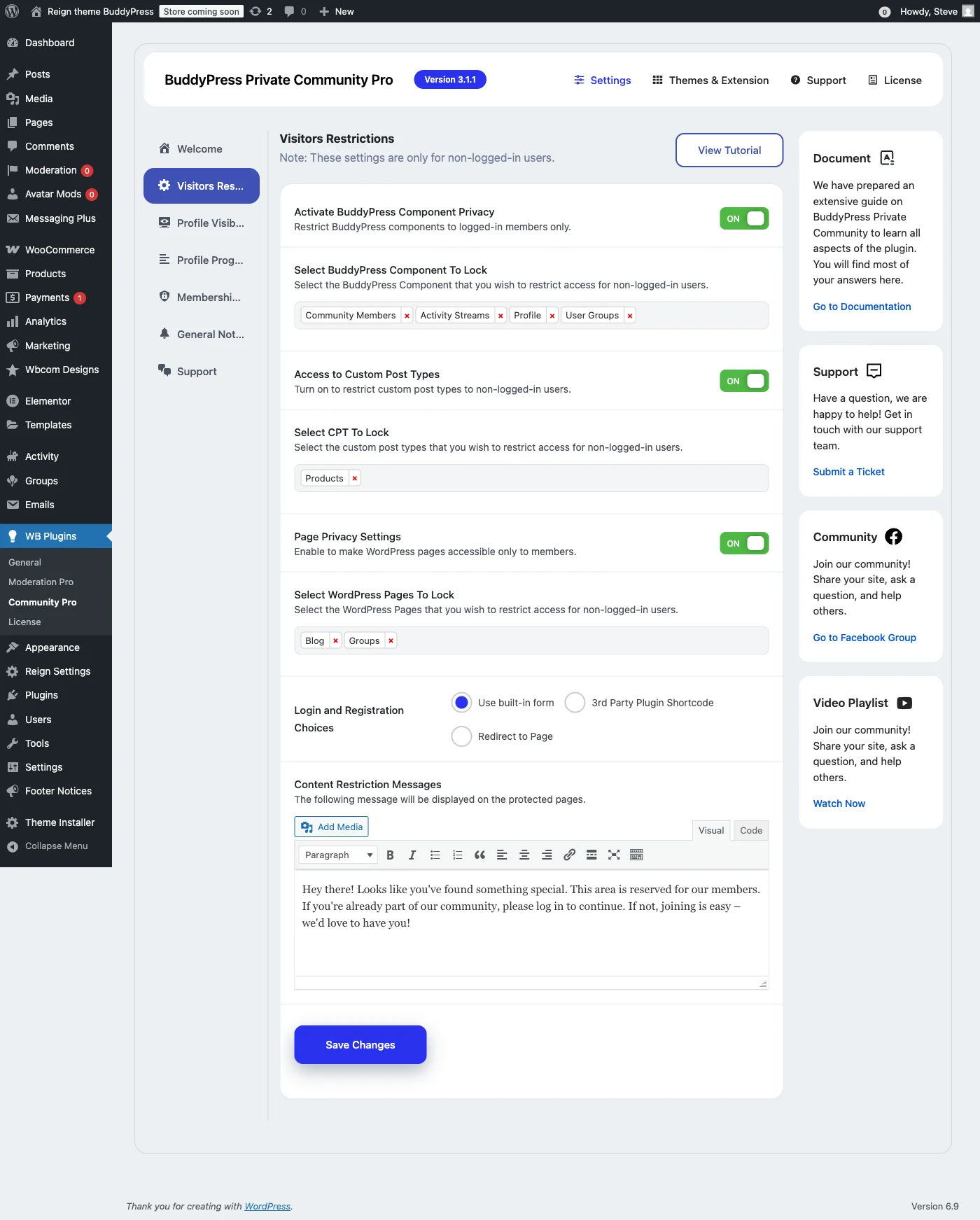Open the updates icon in admin bar
This screenshot has width=980, height=1220.
(261, 11)
